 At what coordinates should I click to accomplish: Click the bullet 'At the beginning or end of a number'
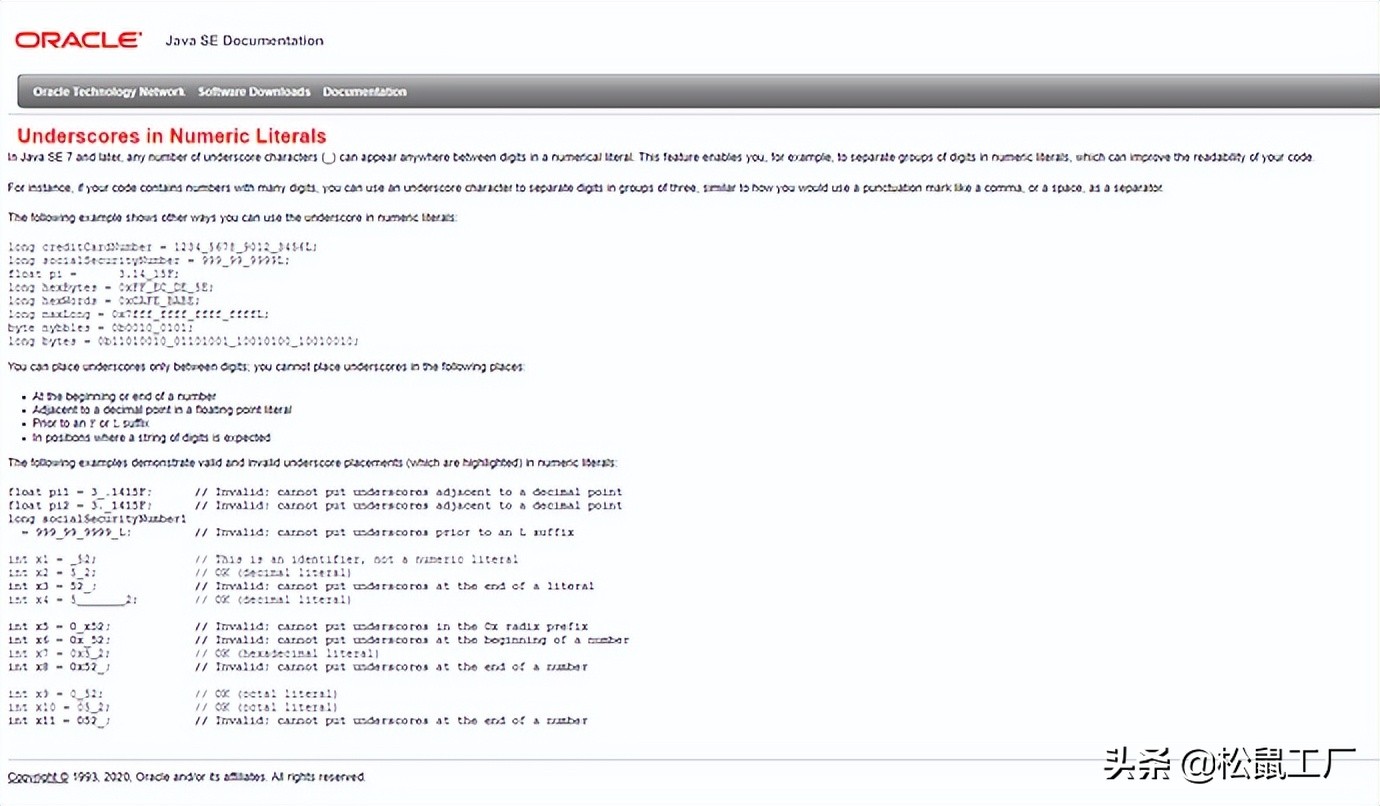pyautogui.click(x=125, y=397)
